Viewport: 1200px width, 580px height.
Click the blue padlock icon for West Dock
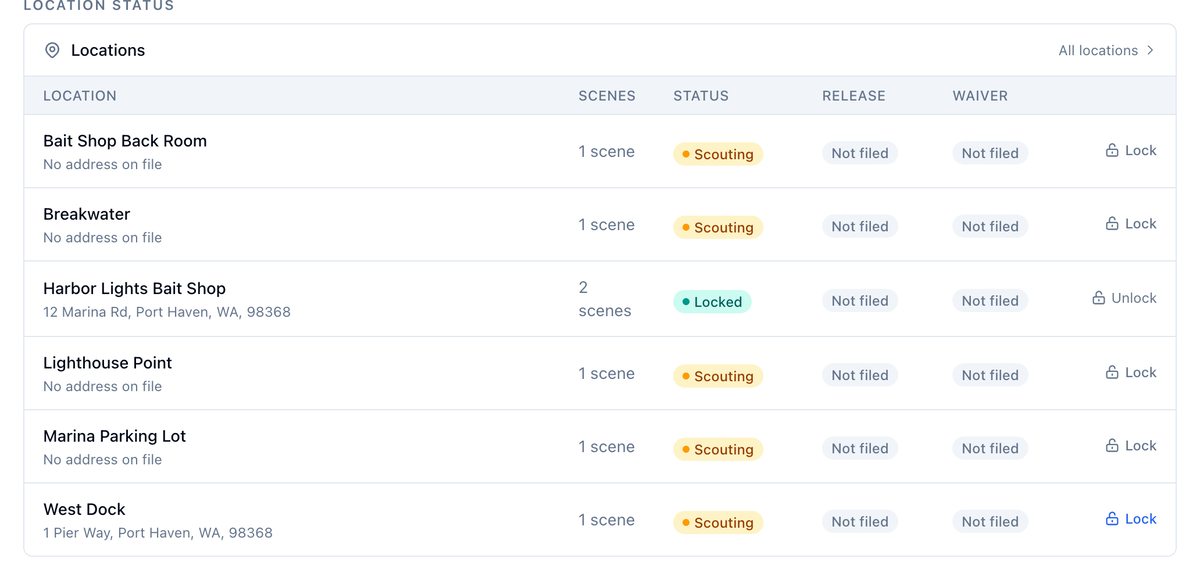[x=1112, y=519]
